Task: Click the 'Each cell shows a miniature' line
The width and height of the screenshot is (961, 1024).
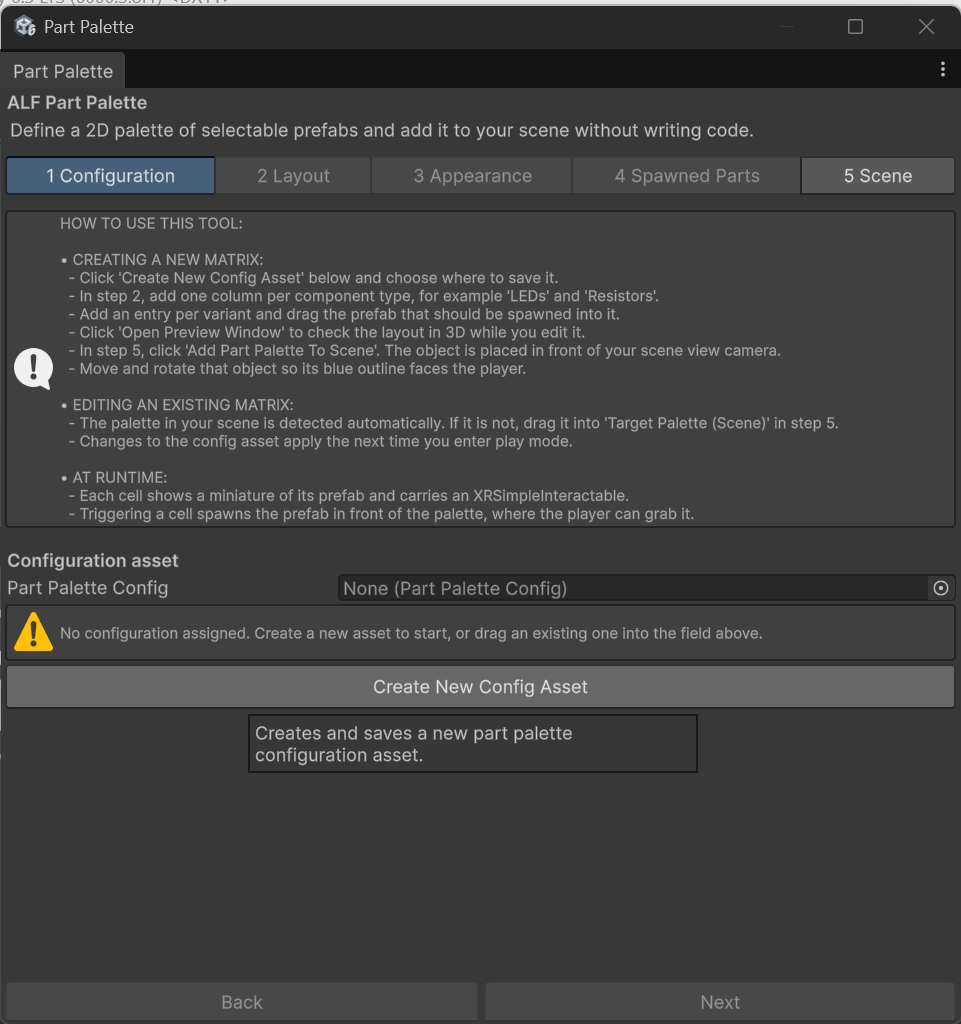Action: pos(349,496)
